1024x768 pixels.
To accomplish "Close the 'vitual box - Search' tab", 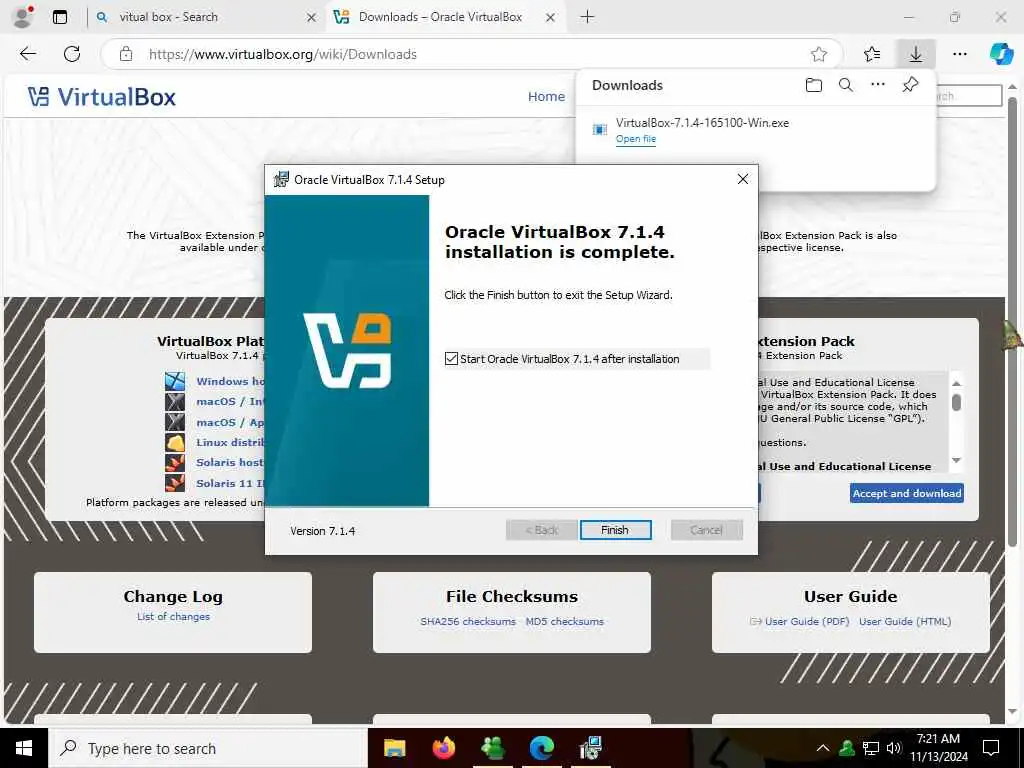I will [312, 18].
